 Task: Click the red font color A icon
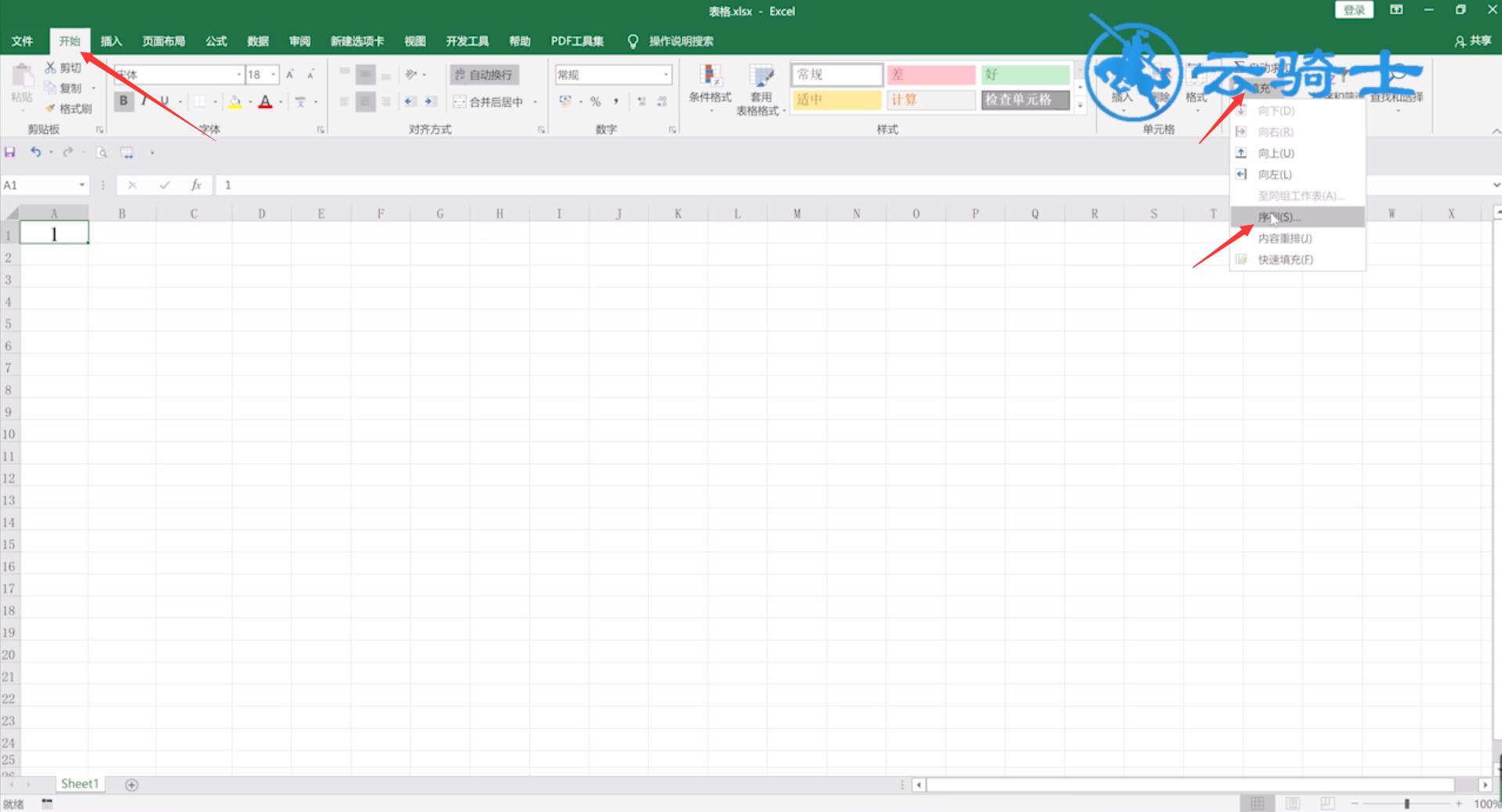tap(265, 101)
